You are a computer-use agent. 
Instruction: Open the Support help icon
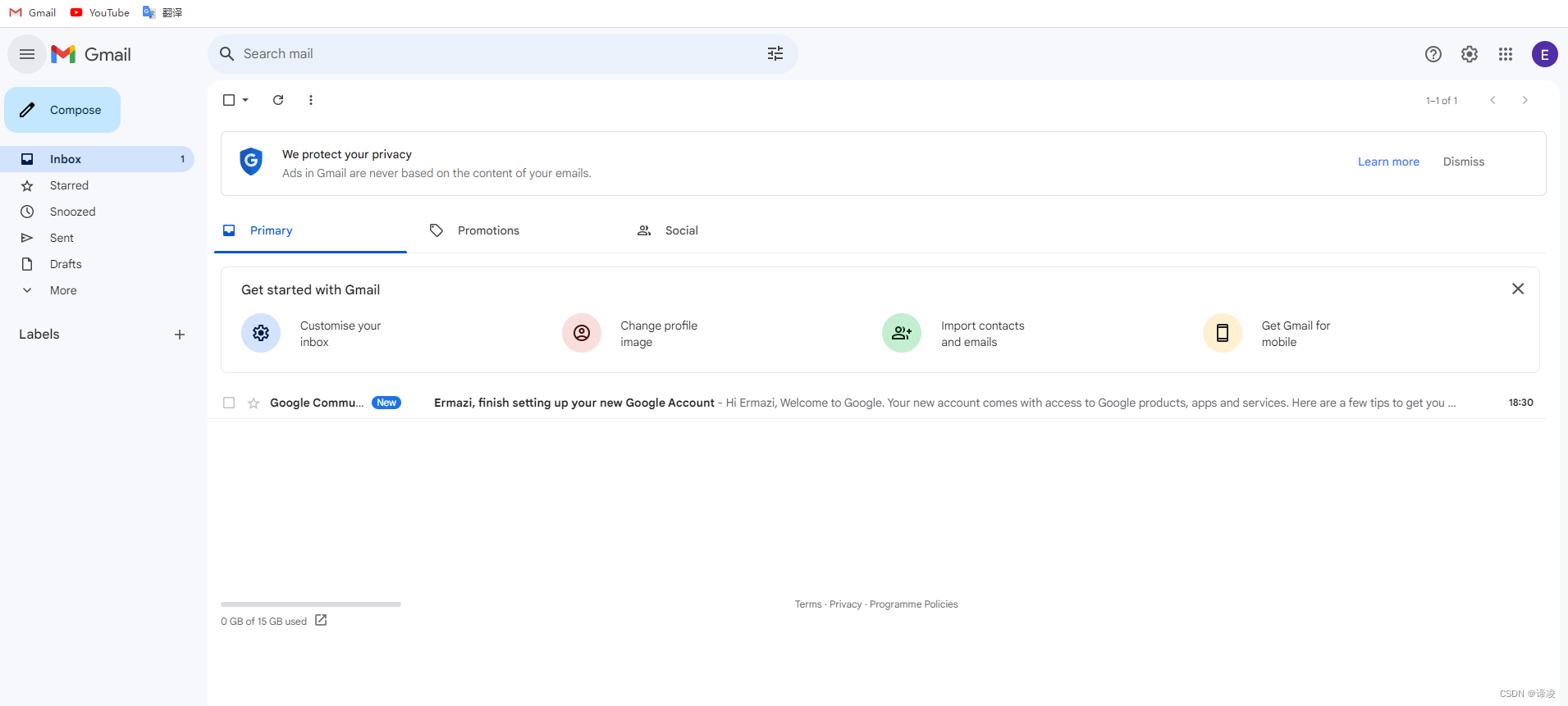(x=1433, y=54)
